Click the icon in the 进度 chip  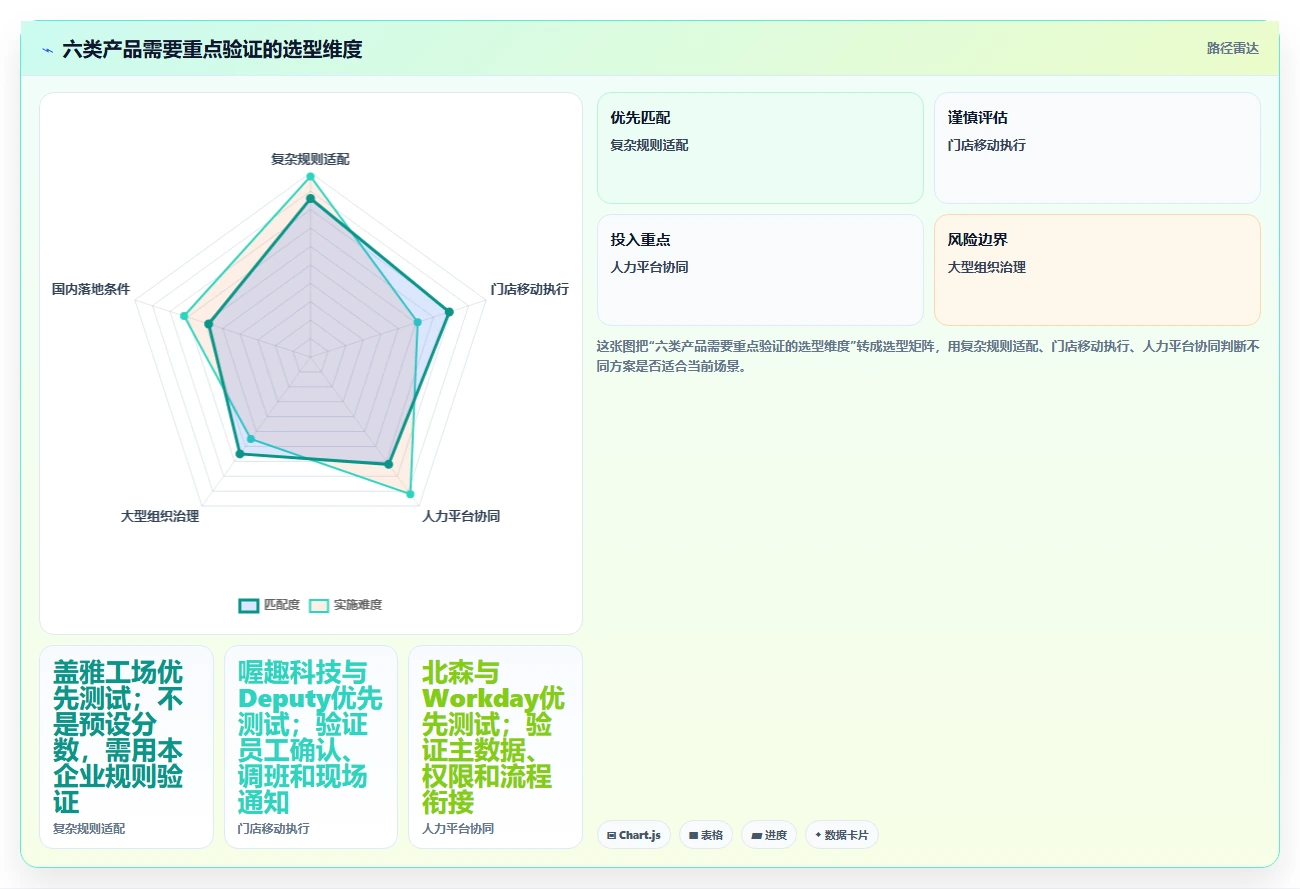[x=756, y=835]
